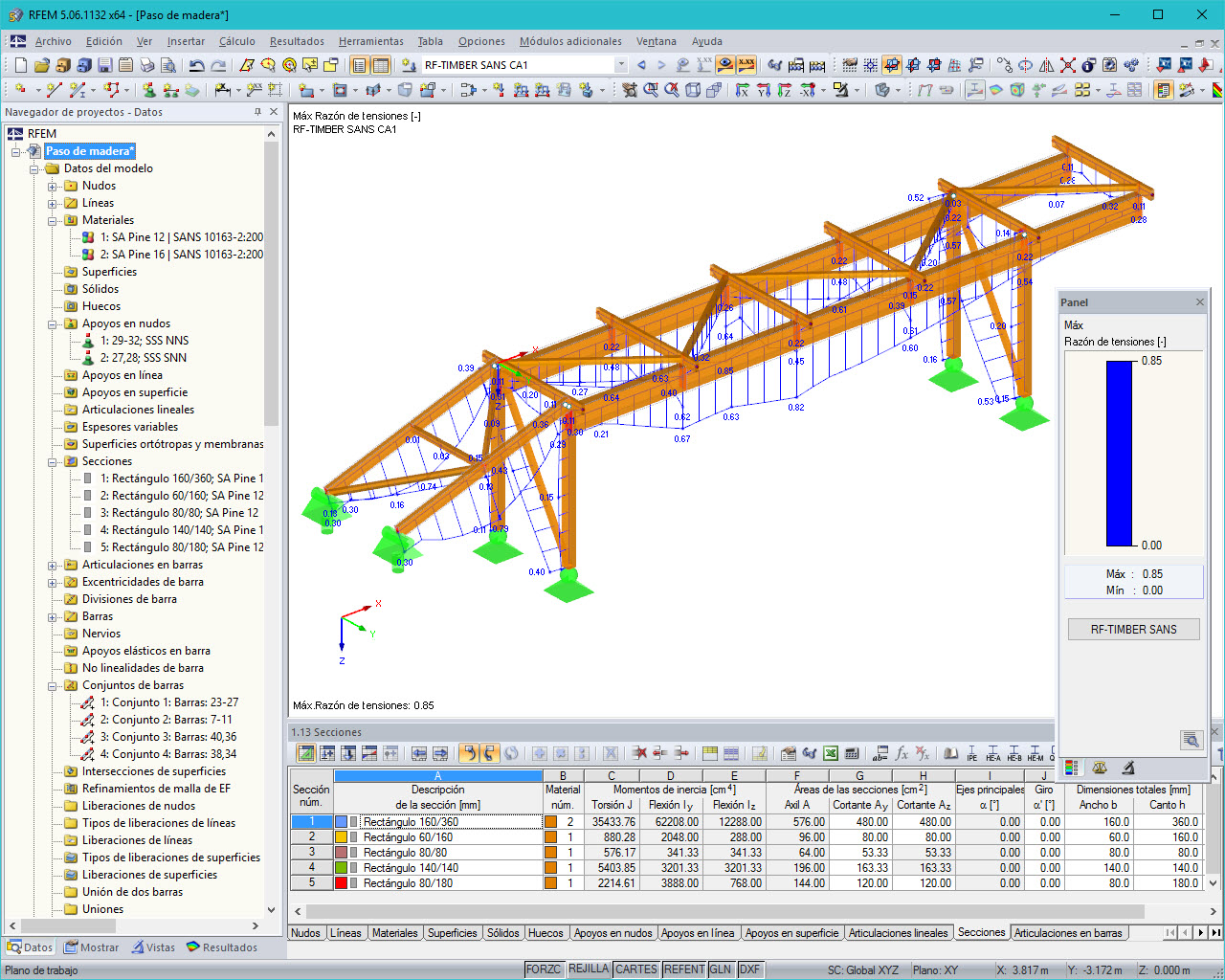Image resolution: width=1225 pixels, height=980 pixels.
Task: Toggle DXF in the status bar
Action: pos(751,969)
